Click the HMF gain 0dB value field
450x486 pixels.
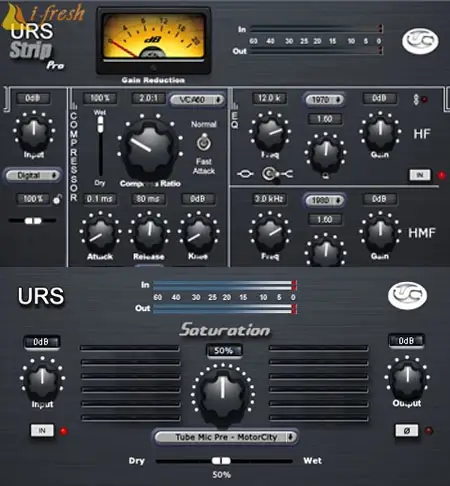tap(380, 199)
